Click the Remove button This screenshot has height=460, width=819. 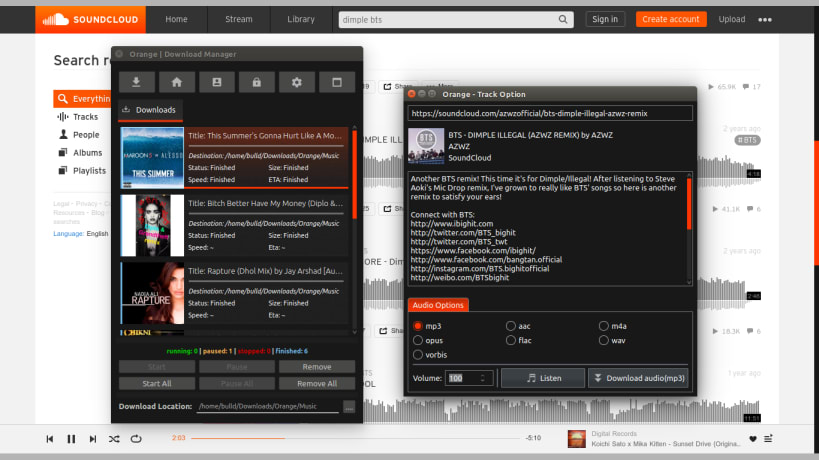[317, 367]
